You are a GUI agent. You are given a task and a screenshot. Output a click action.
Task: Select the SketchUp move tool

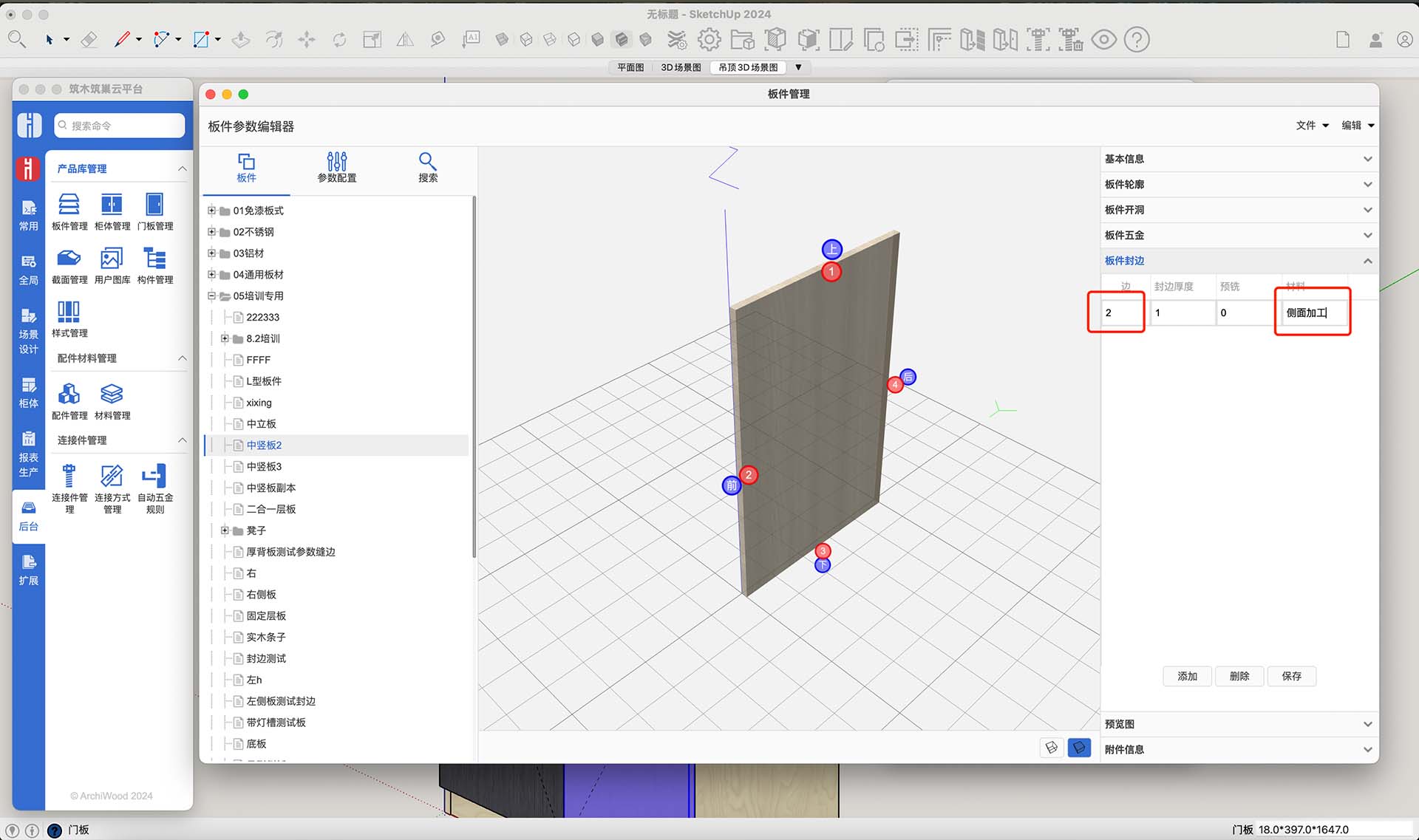(x=307, y=39)
